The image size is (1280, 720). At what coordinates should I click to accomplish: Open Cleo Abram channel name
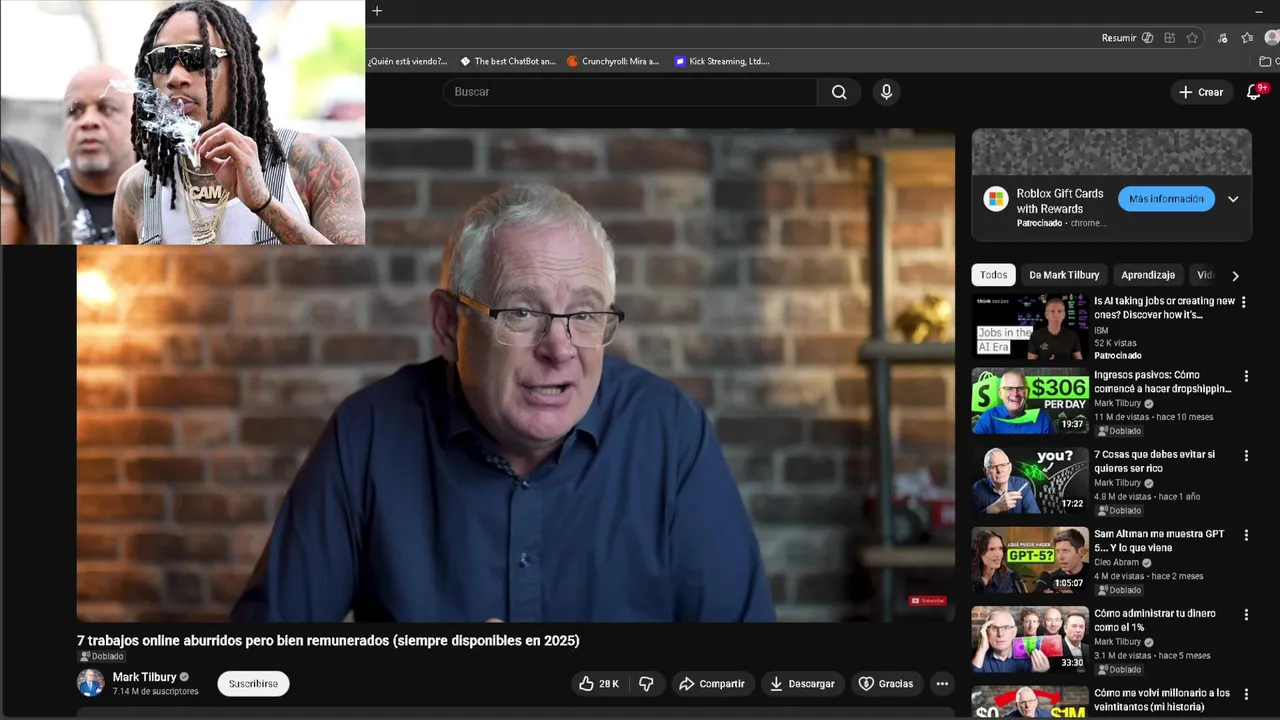[1117, 562]
